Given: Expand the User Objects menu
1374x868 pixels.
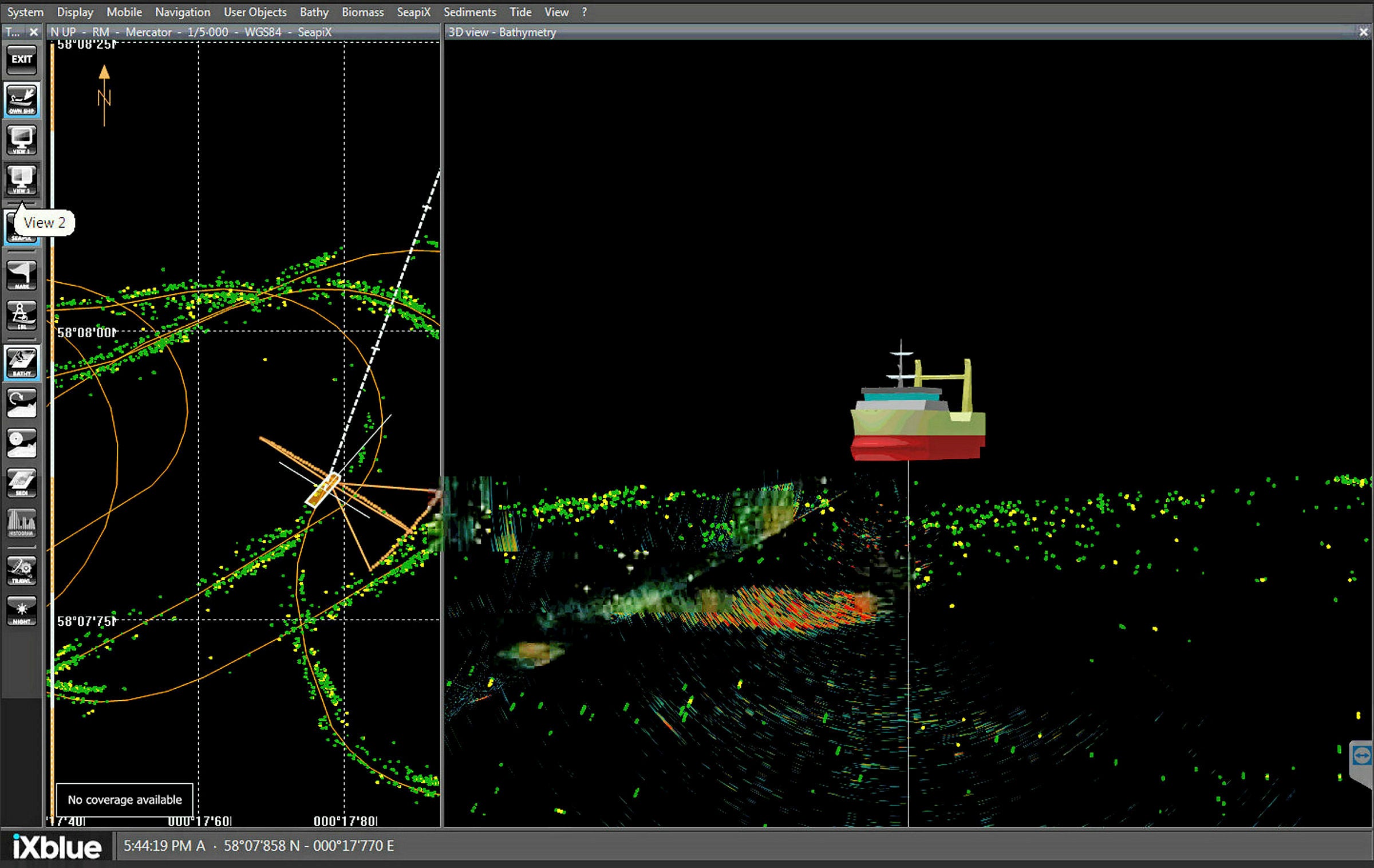Looking at the screenshot, I should 255,12.
